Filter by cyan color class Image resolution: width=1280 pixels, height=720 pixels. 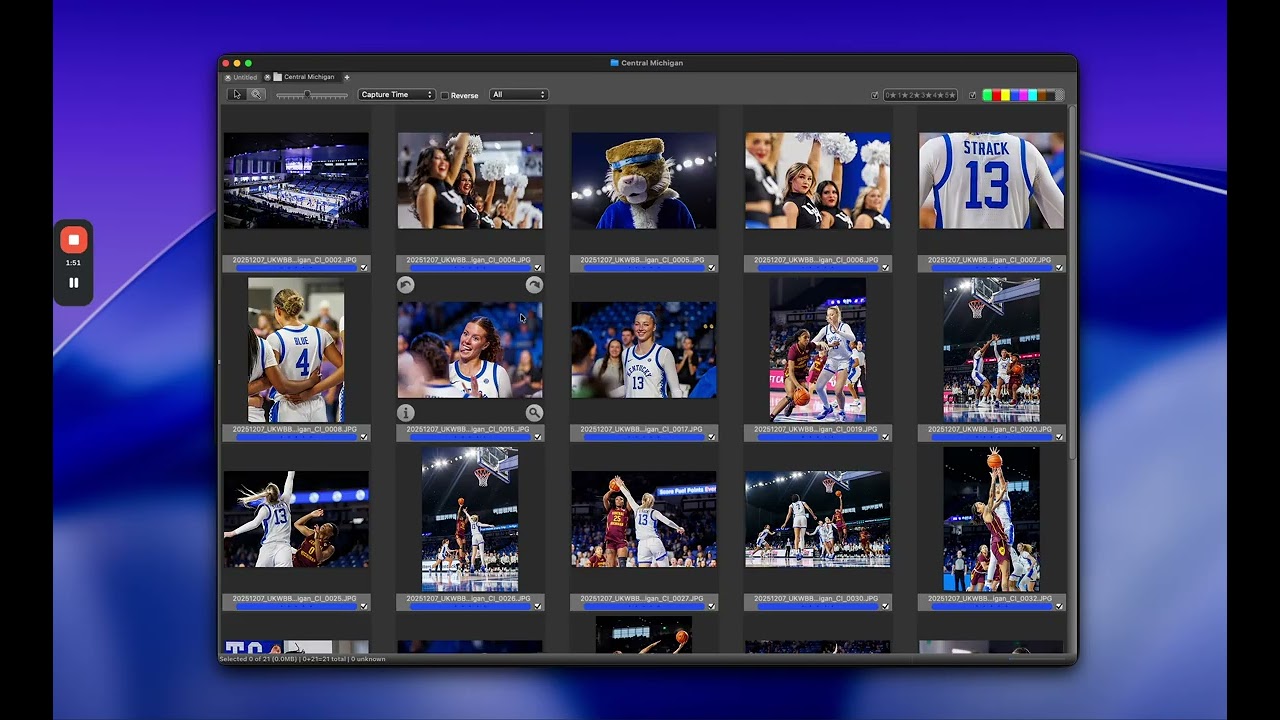click(x=1032, y=95)
